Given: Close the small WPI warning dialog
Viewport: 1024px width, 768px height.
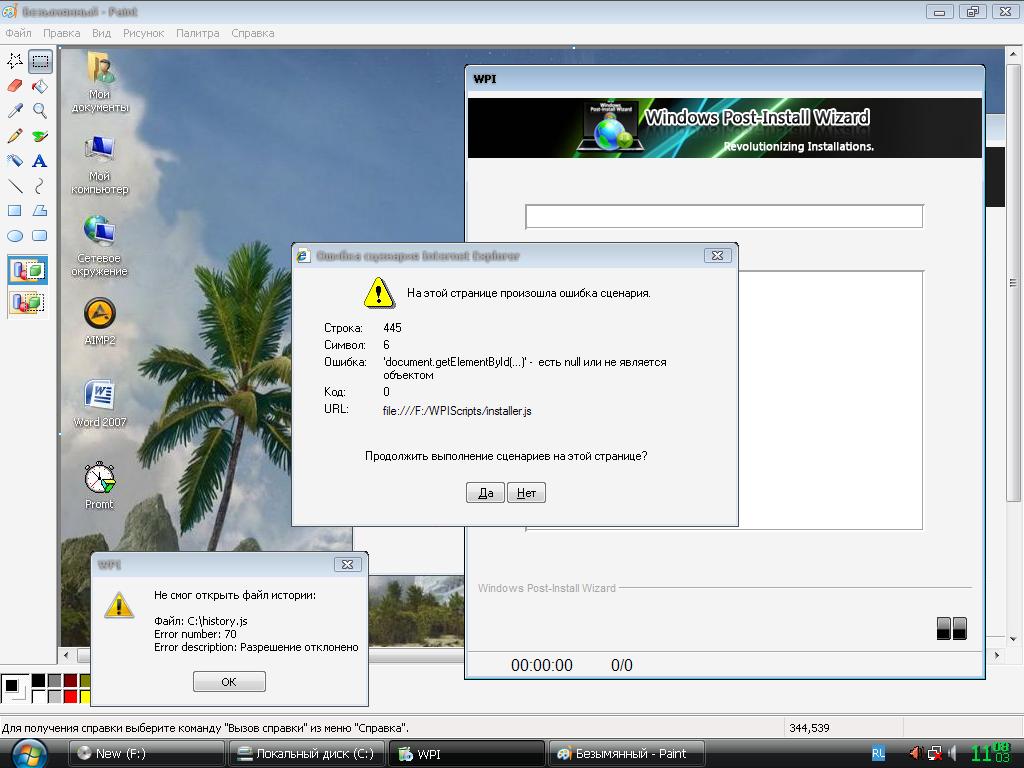Looking at the screenshot, I should click(347, 564).
